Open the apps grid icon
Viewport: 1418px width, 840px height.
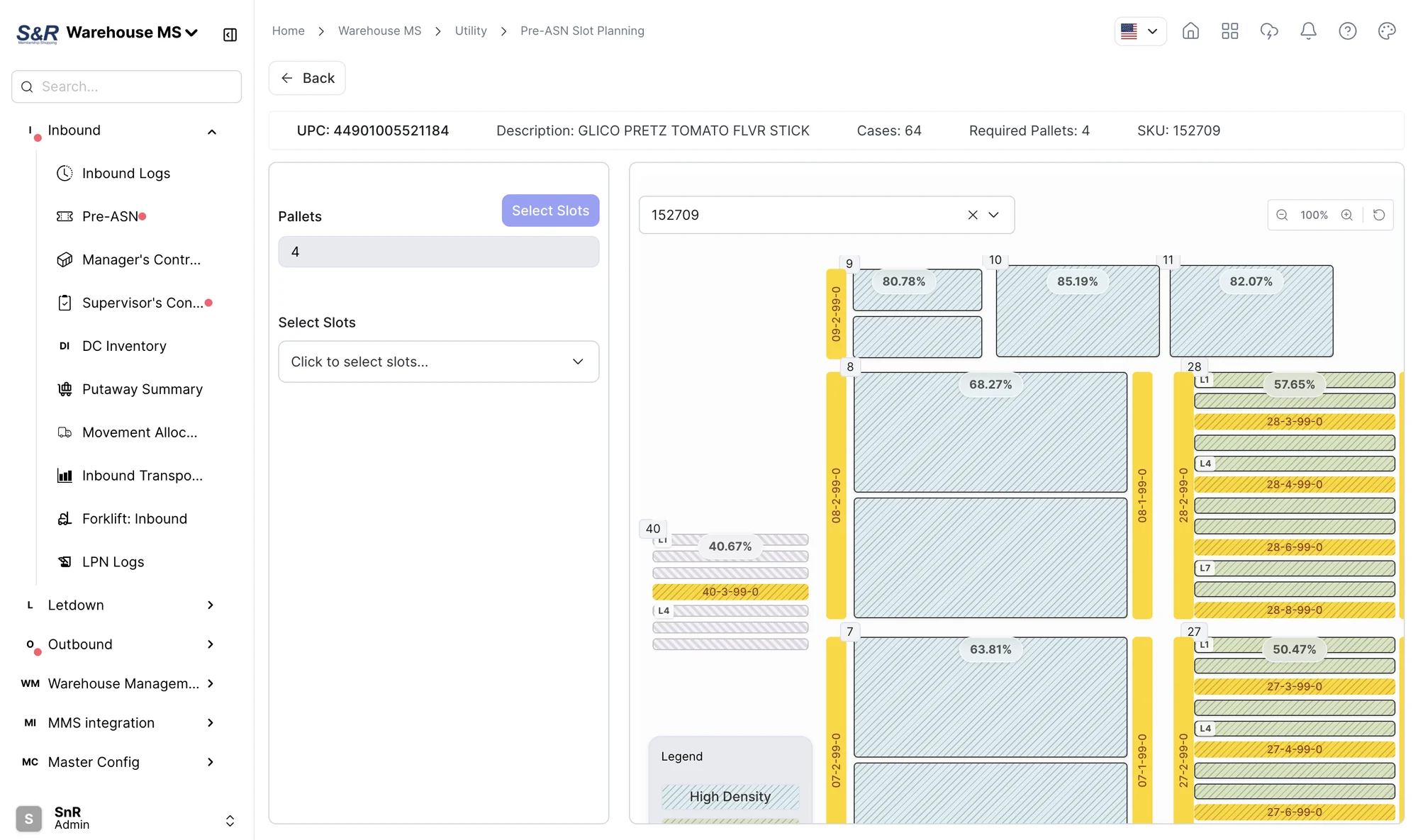click(1230, 31)
